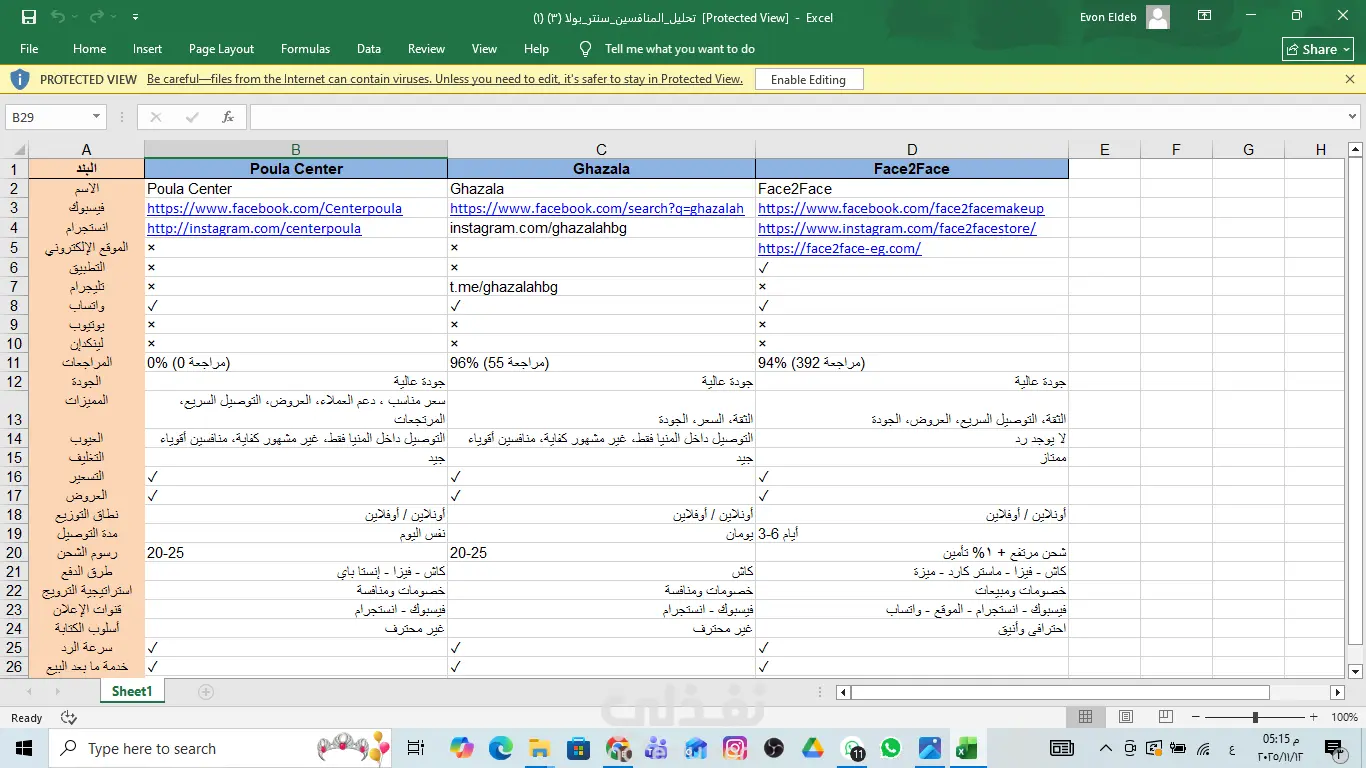The height and width of the screenshot is (768, 1366).
Task: Open Task View on the taskbar
Action: [417, 748]
